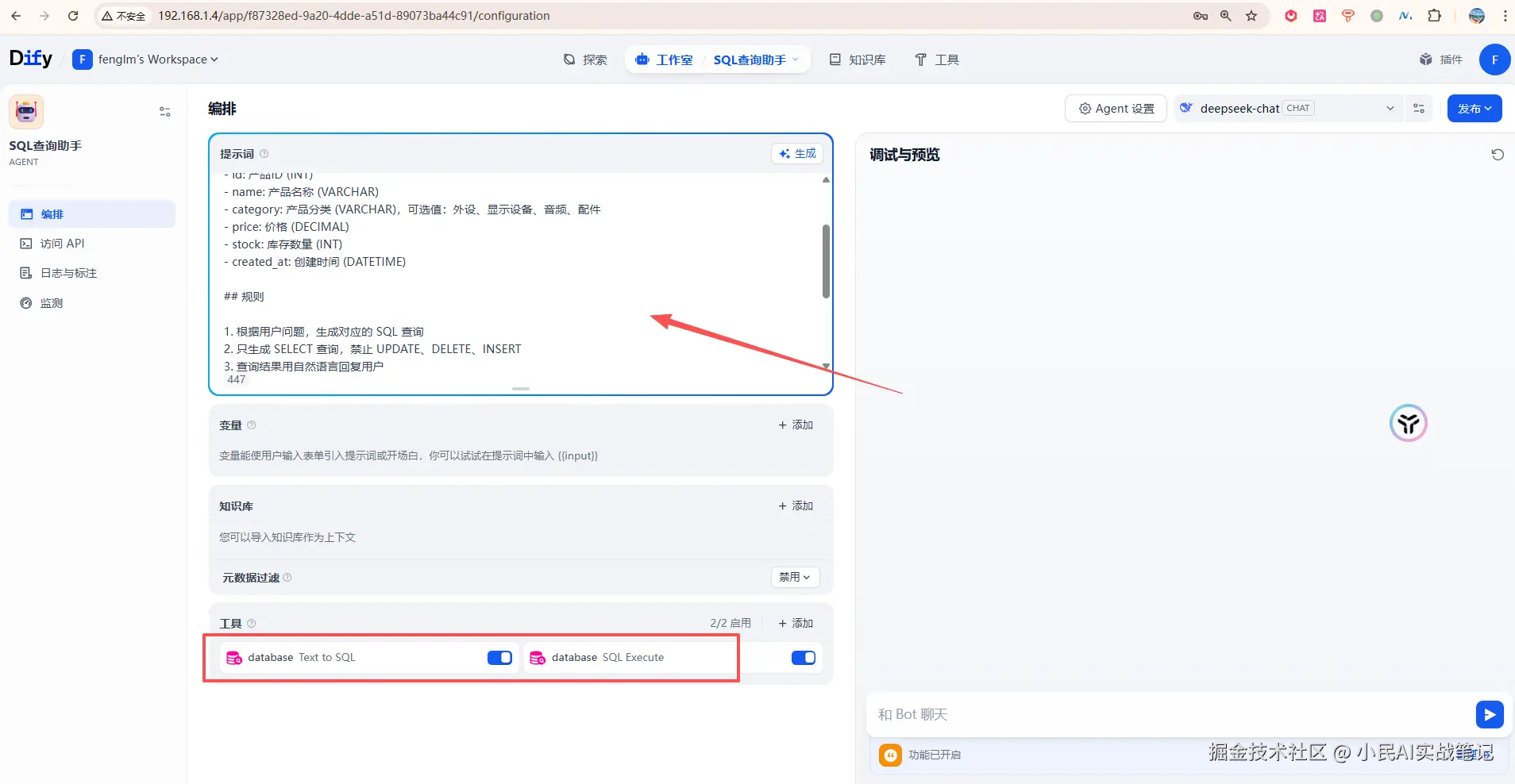Reload the current page
1515x784 pixels.
point(73,16)
